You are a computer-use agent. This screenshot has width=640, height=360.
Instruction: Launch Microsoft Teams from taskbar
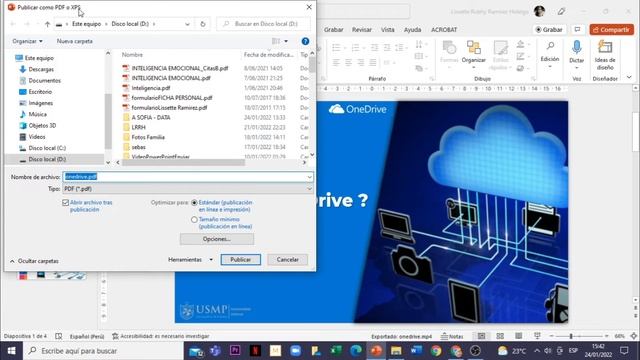(216, 351)
